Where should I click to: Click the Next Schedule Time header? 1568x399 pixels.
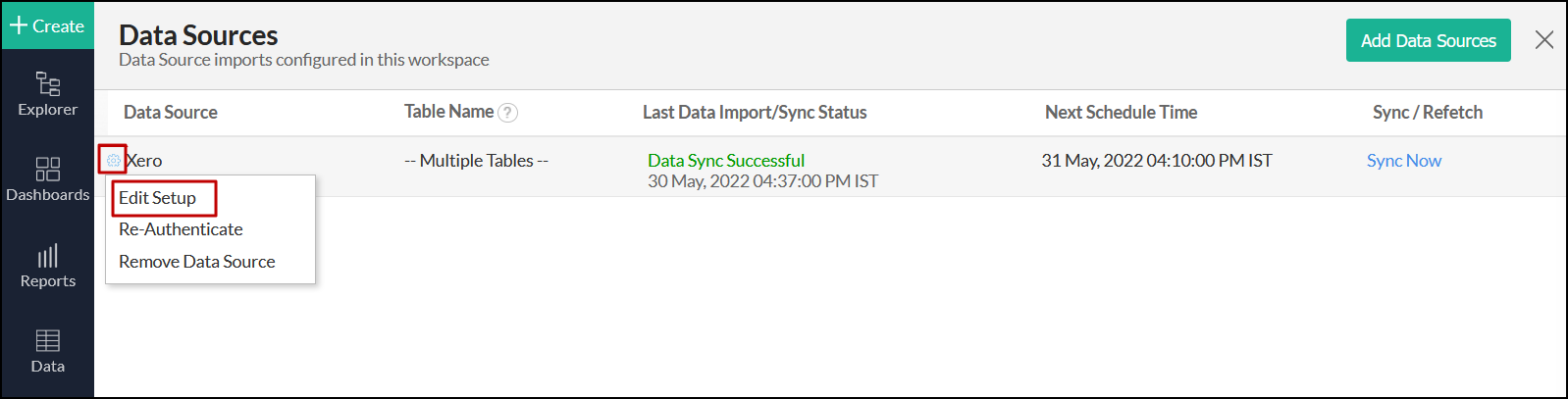(x=1121, y=113)
